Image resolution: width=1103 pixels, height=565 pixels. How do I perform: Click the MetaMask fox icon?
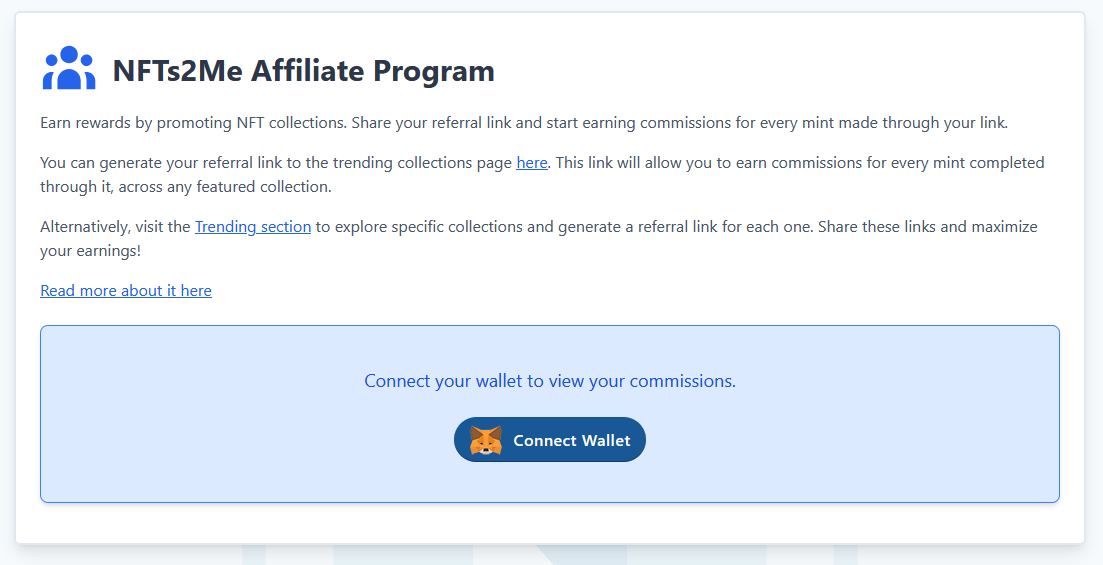(486, 440)
